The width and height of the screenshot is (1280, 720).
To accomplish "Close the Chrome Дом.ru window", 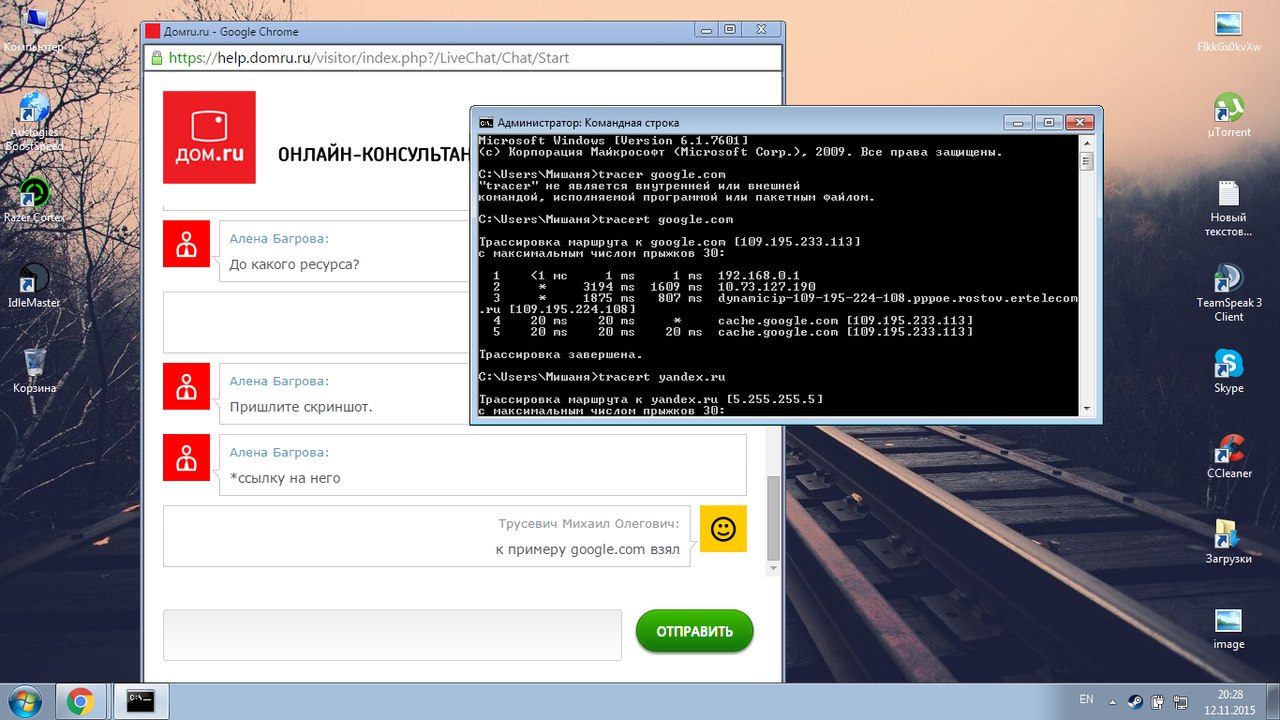I will click(x=761, y=30).
